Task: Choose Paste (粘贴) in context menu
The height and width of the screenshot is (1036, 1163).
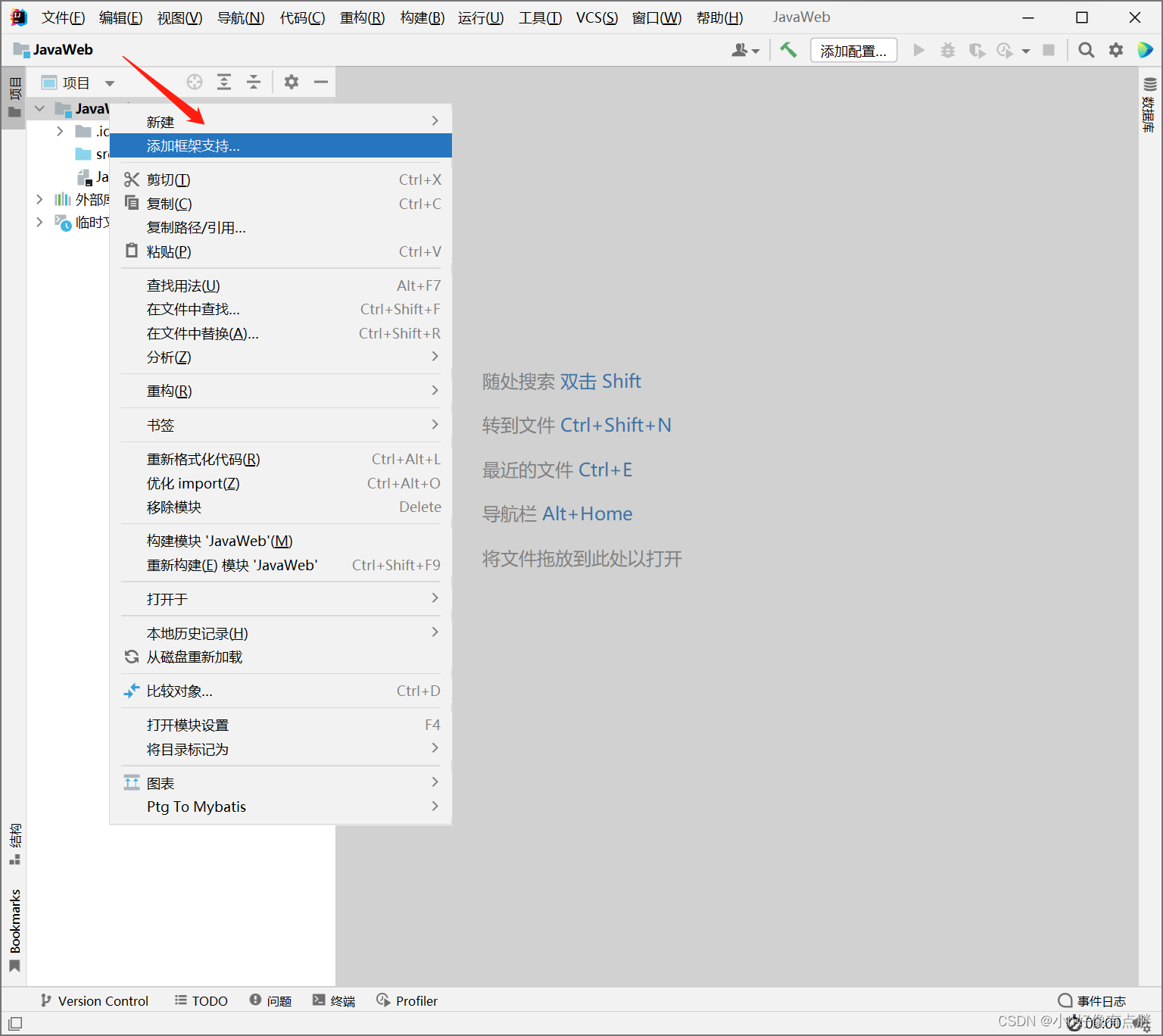Action: point(281,251)
